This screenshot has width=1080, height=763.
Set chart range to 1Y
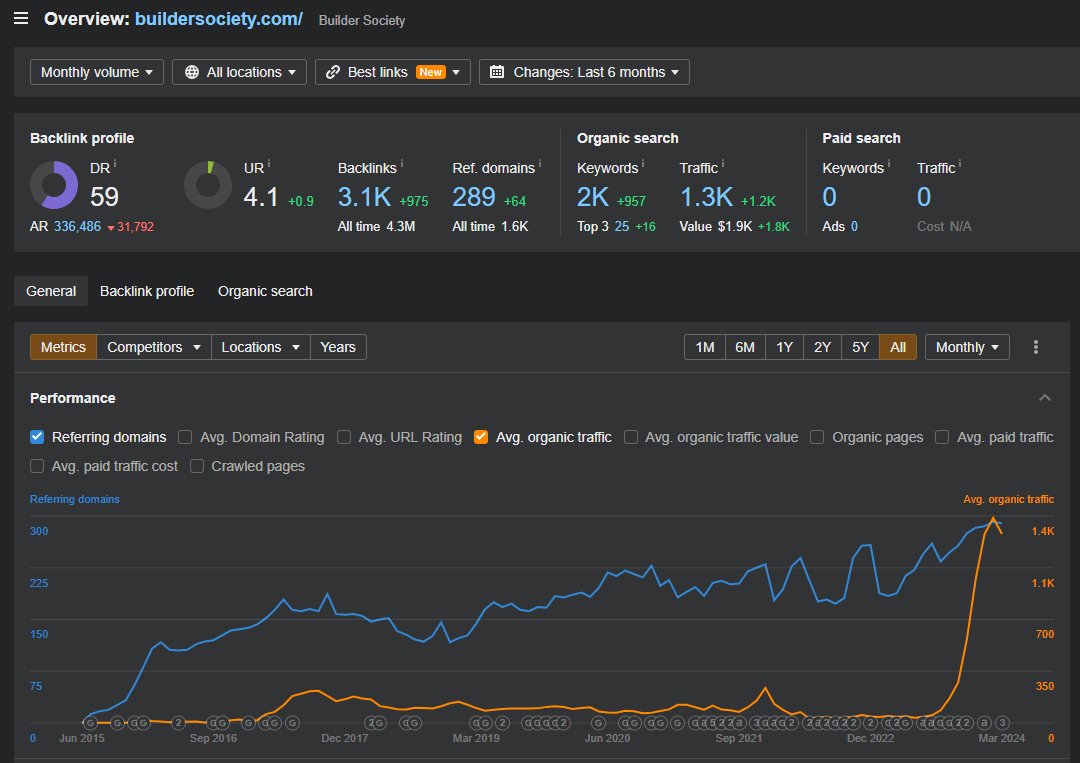(x=784, y=347)
